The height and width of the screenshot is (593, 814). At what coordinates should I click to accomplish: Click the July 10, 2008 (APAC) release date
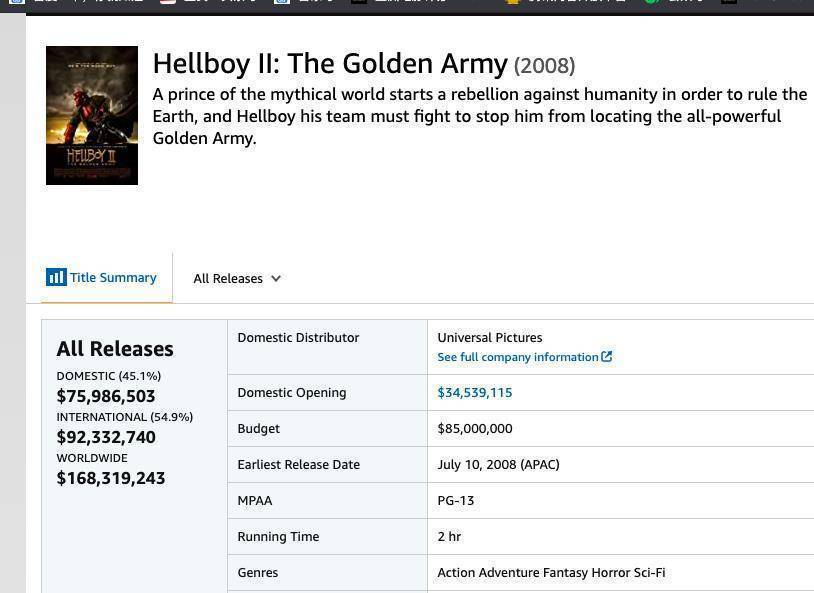click(498, 464)
